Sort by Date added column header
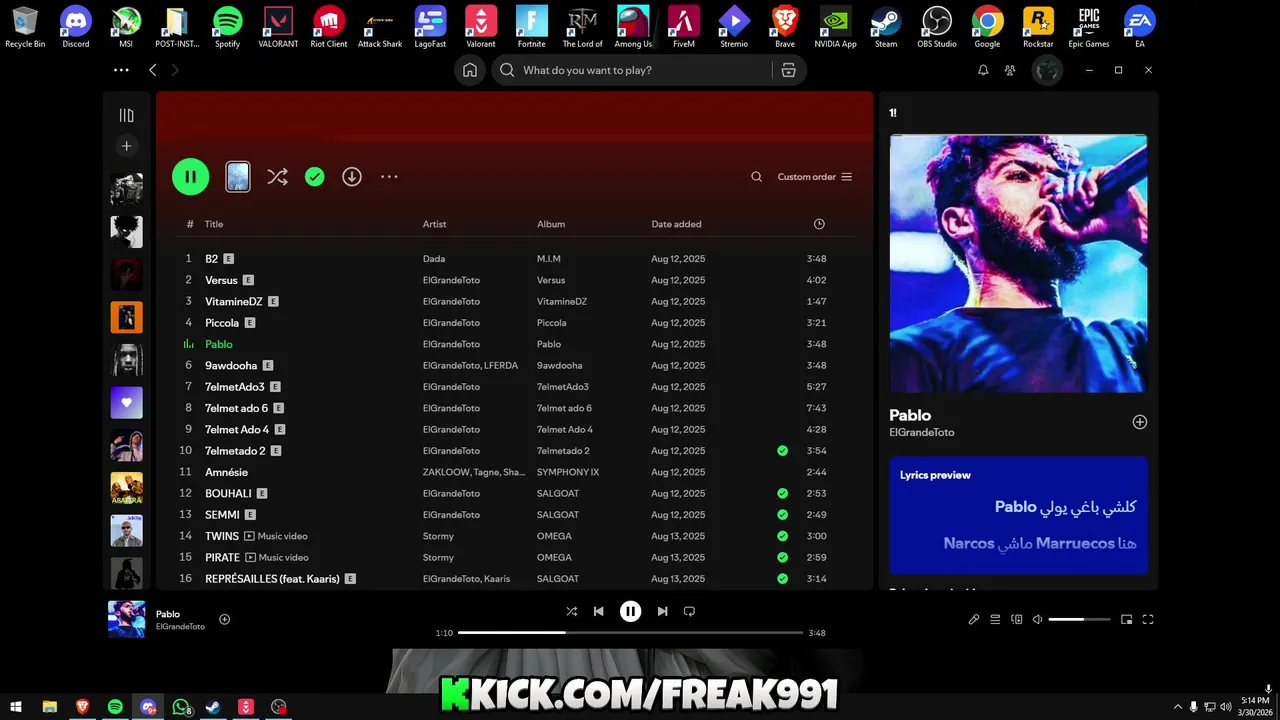The width and height of the screenshot is (1280, 720). (x=676, y=224)
